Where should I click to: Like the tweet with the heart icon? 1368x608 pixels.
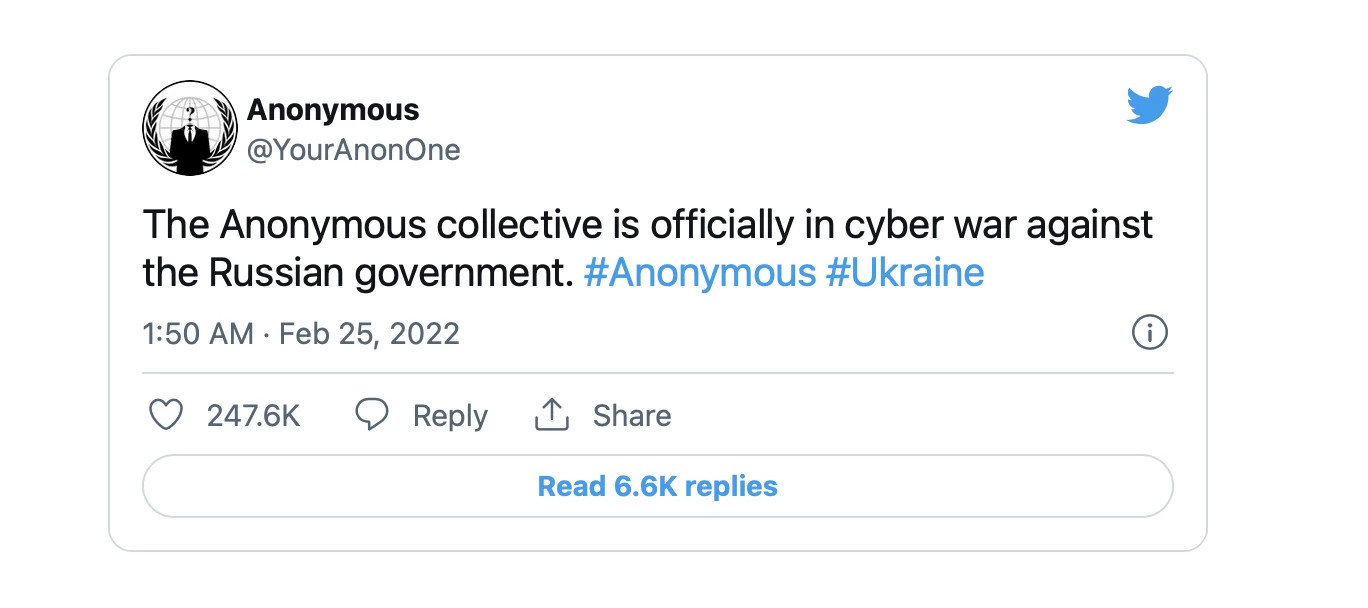166,415
